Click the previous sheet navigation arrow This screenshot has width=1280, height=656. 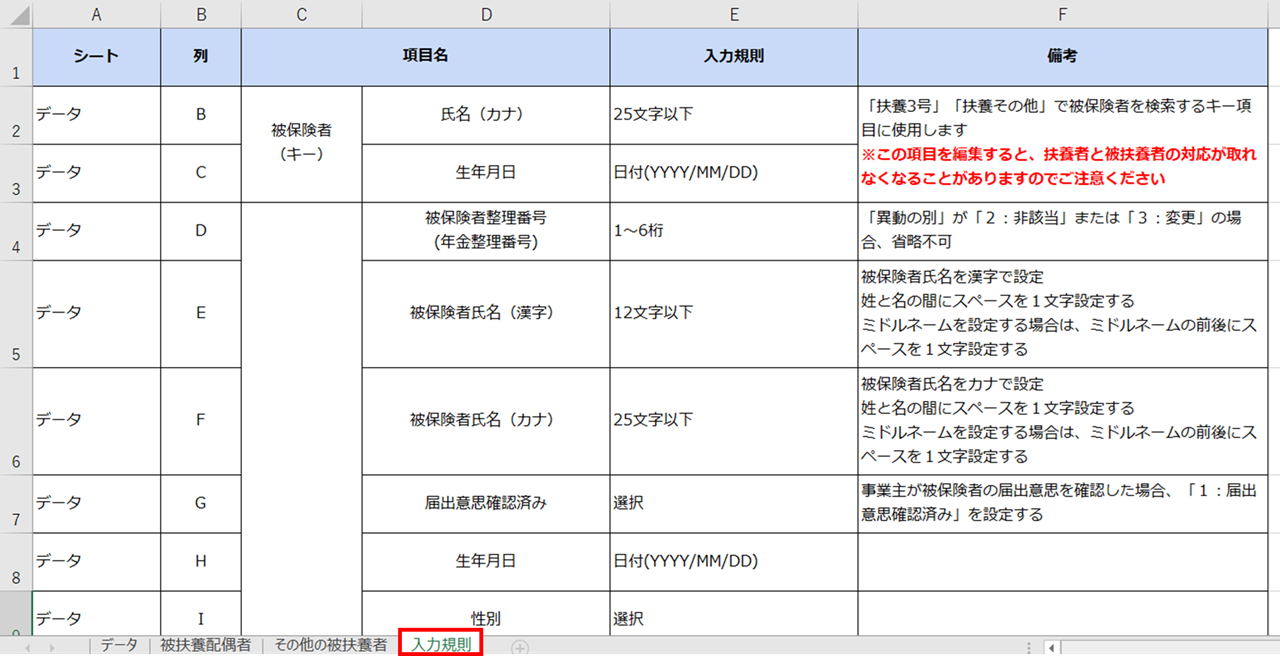pyautogui.click(x=27, y=647)
